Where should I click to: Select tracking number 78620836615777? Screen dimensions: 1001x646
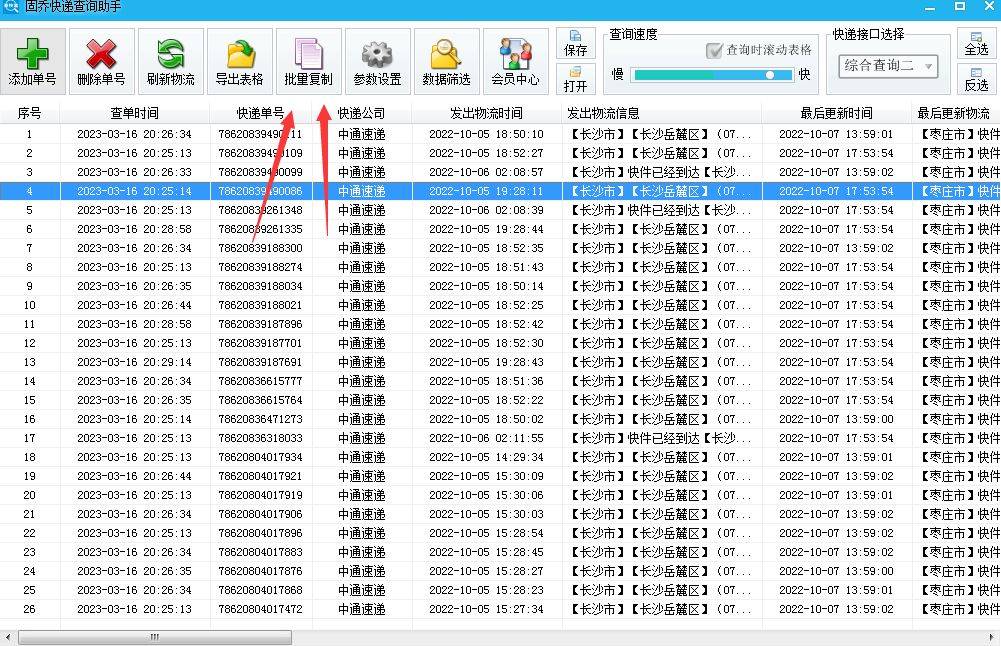[x=260, y=381]
